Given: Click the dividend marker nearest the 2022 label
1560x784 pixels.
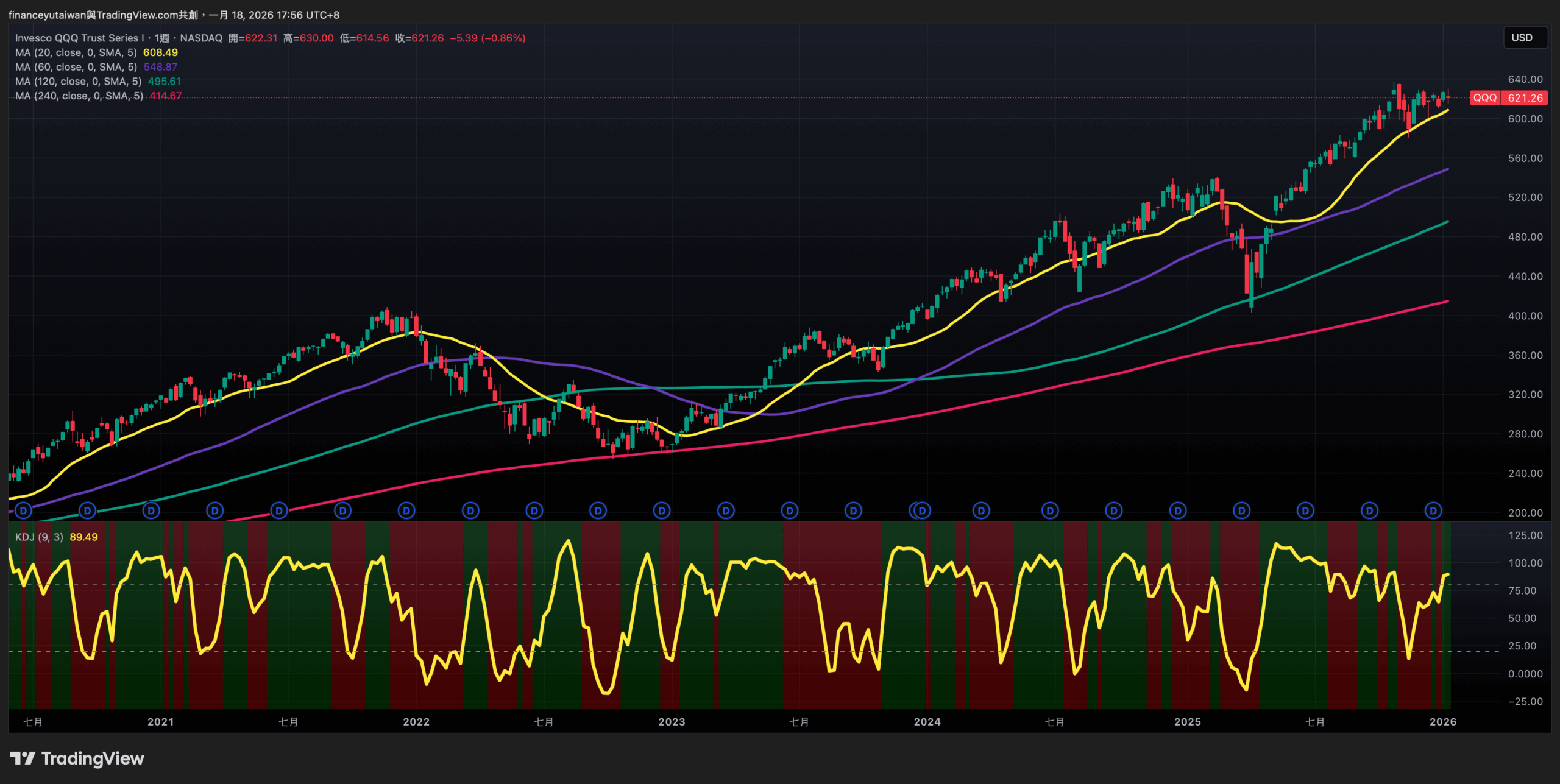Looking at the screenshot, I should pos(406,510).
